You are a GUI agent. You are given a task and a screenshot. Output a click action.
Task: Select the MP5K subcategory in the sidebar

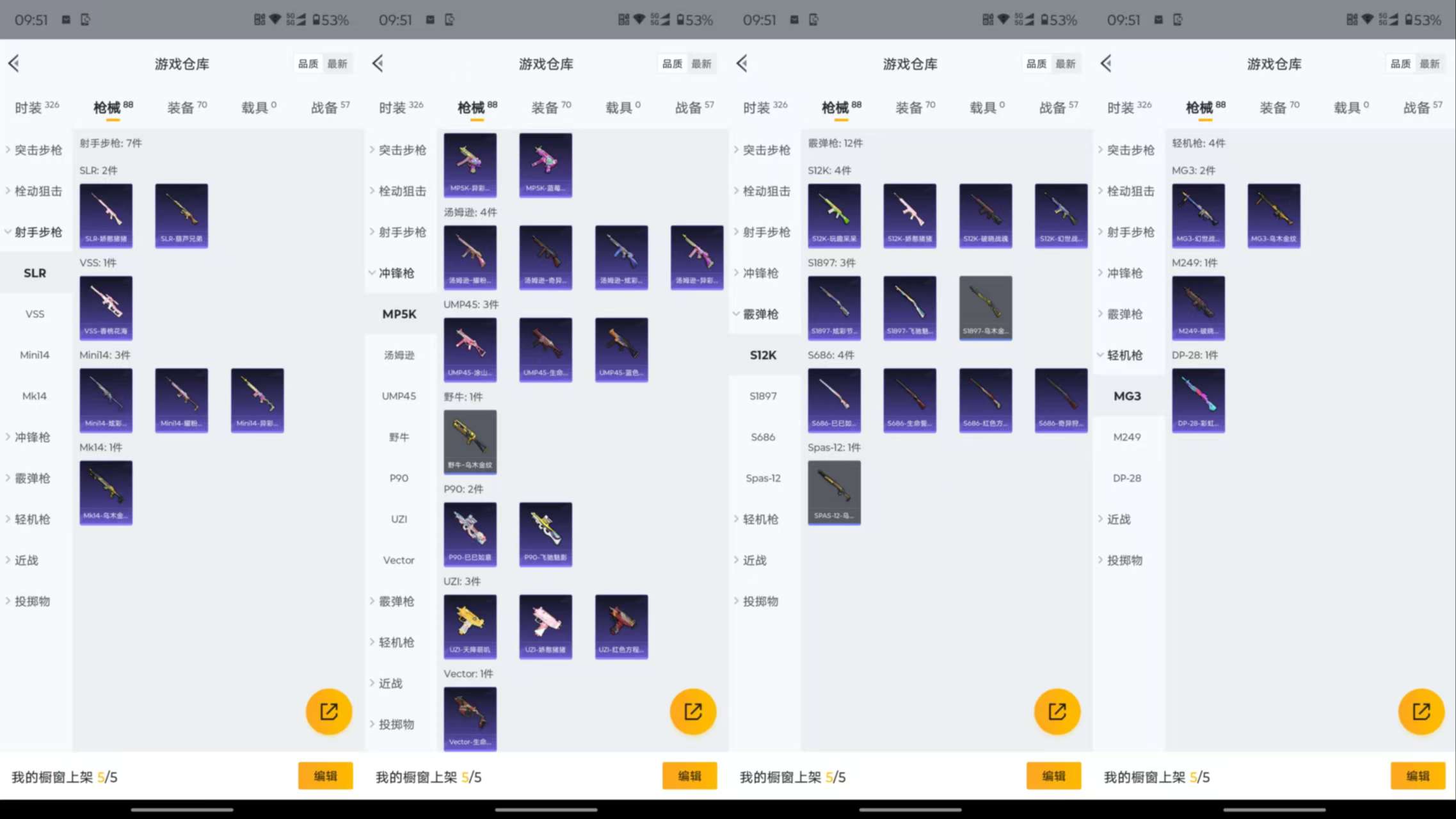coord(399,314)
